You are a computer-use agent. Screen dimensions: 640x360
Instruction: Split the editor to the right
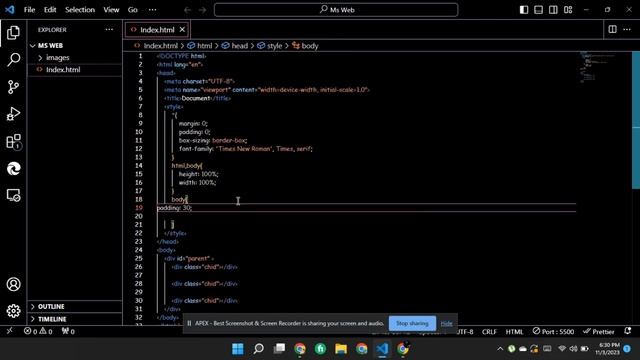click(x=612, y=29)
